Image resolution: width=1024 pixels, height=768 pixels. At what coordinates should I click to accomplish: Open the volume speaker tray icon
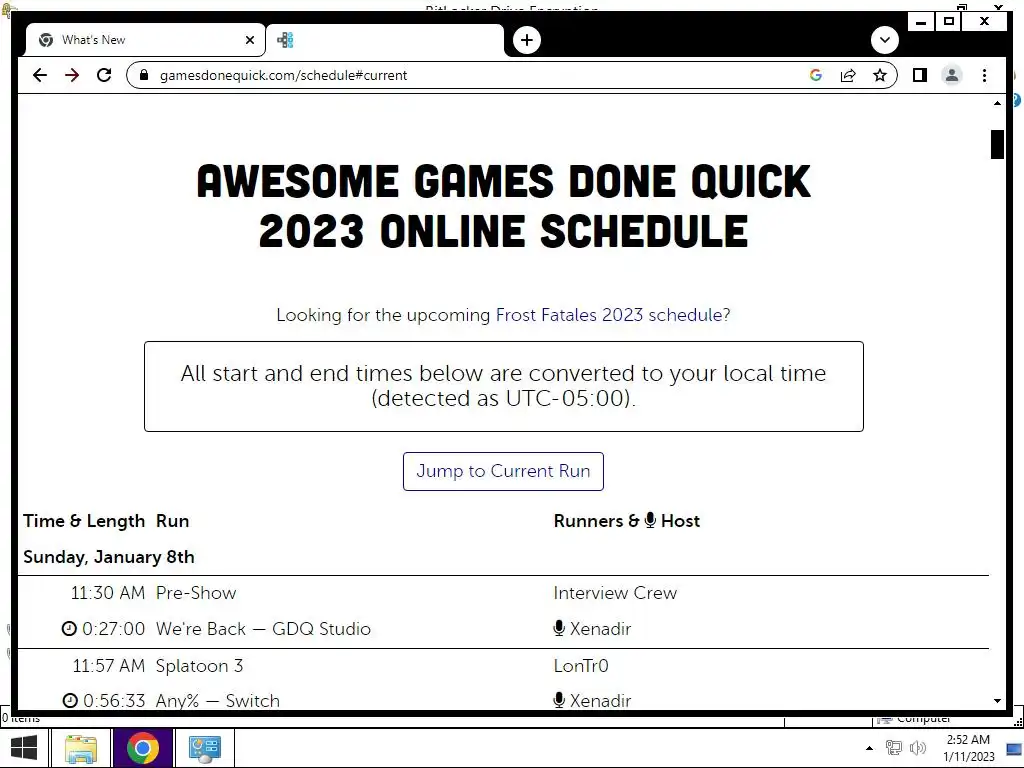pos(918,748)
